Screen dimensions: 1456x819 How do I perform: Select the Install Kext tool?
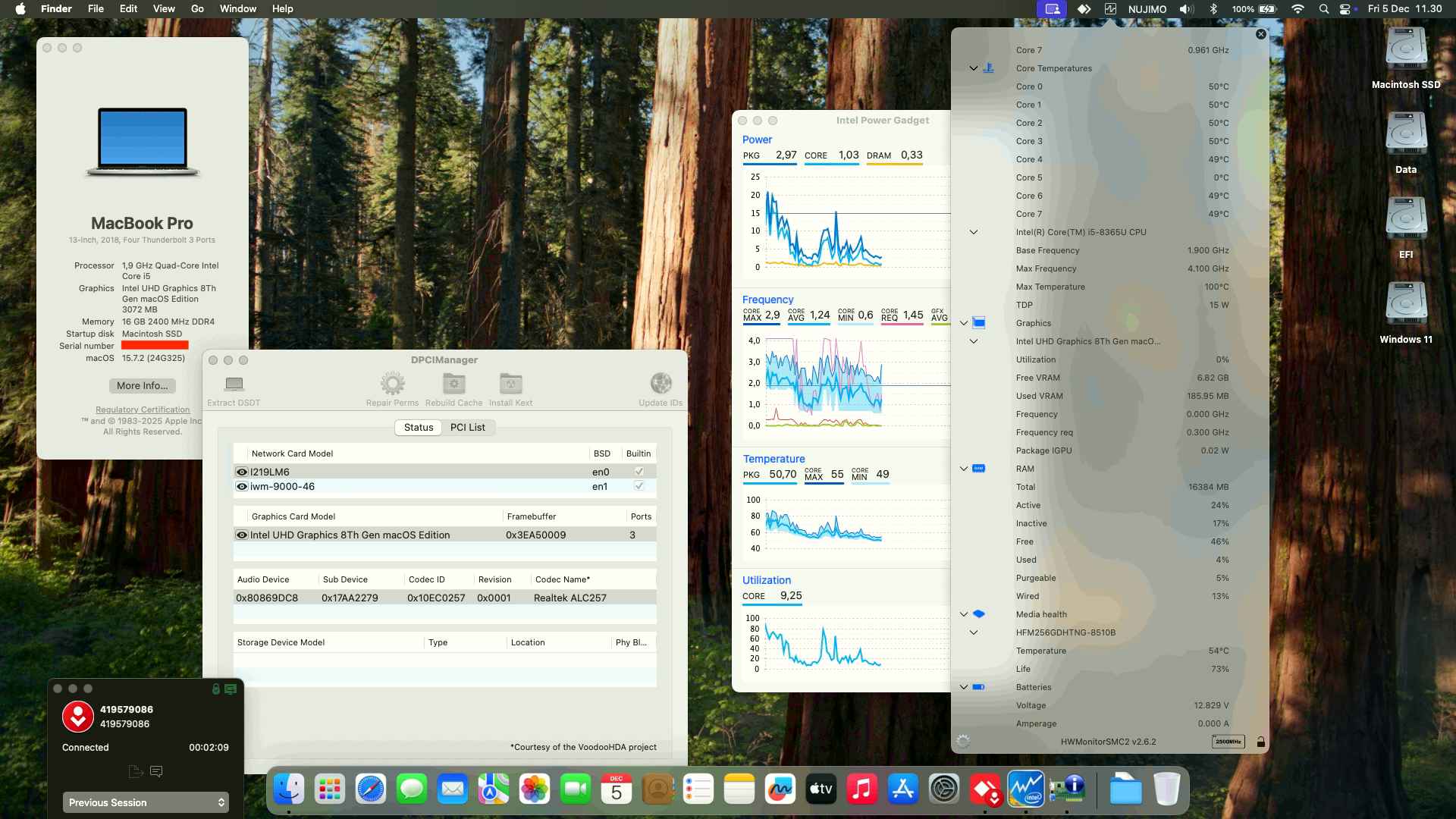pos(510,384)
